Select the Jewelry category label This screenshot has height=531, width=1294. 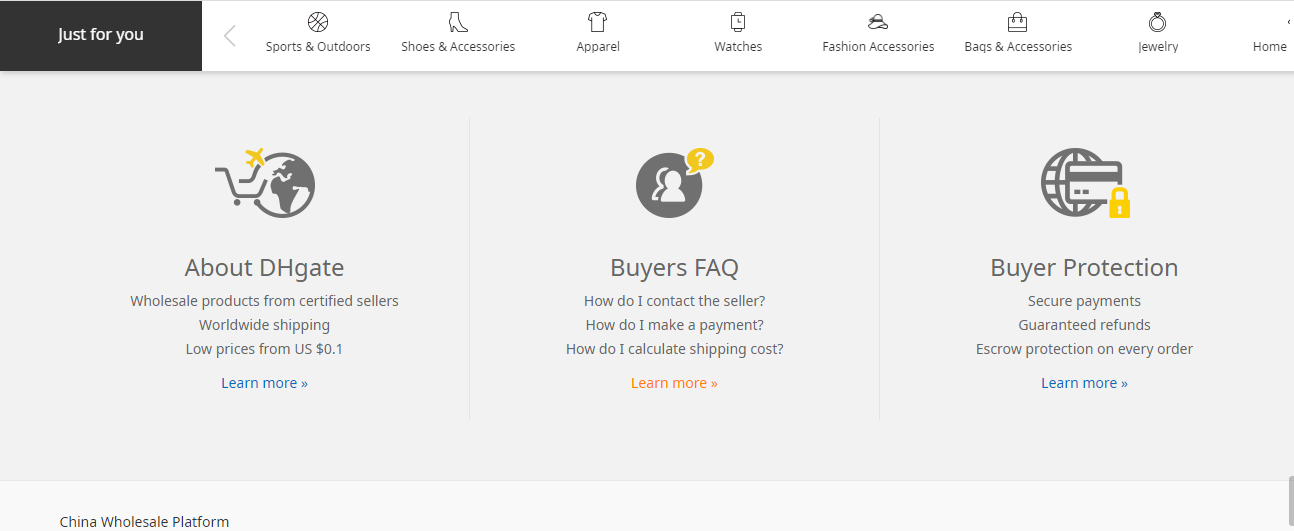[1158, 47]
